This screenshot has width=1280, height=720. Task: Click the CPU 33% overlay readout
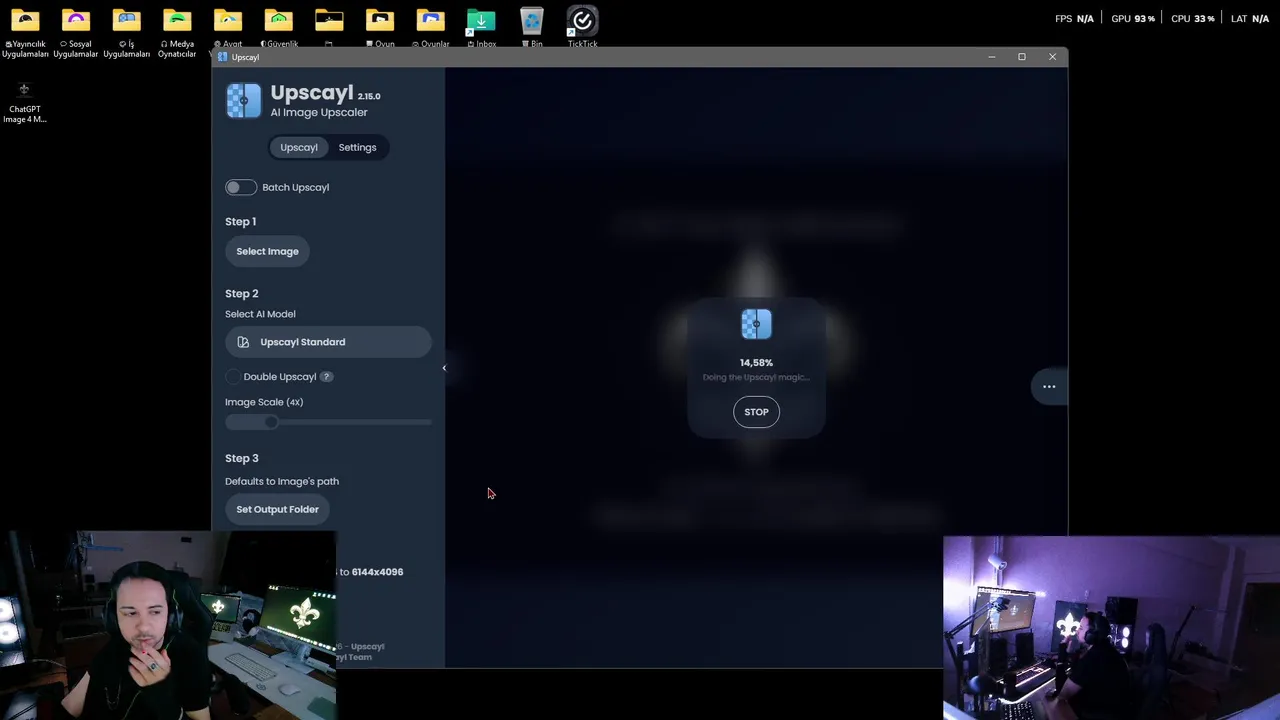coord(1193,19)
